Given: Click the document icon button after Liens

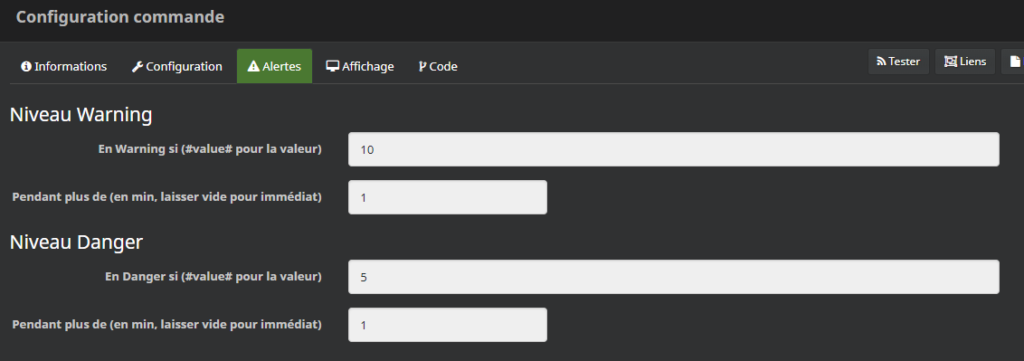Looking at the screenshot, I should pos(1014,61).
